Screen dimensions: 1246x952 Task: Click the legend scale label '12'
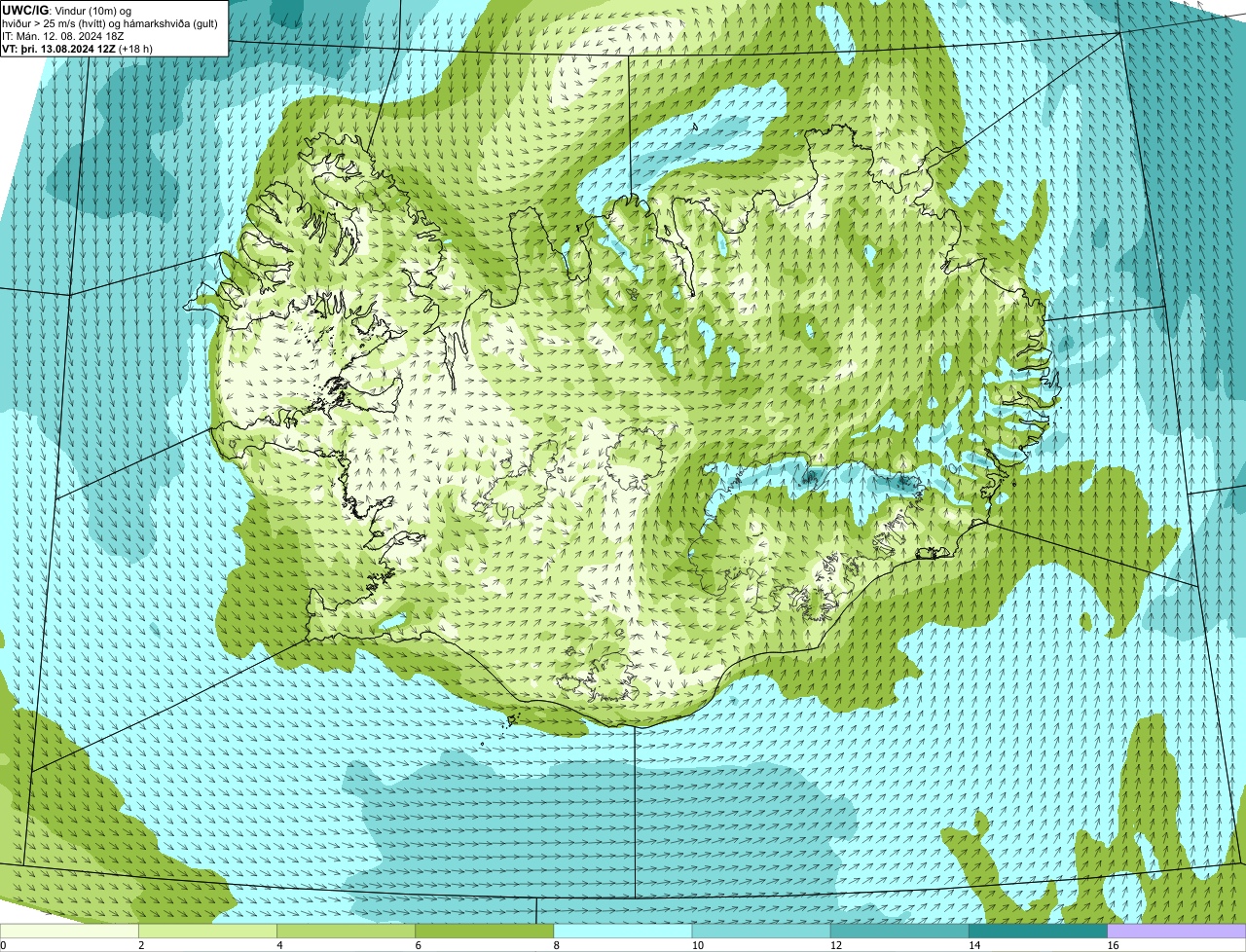[x=836, y=945]
